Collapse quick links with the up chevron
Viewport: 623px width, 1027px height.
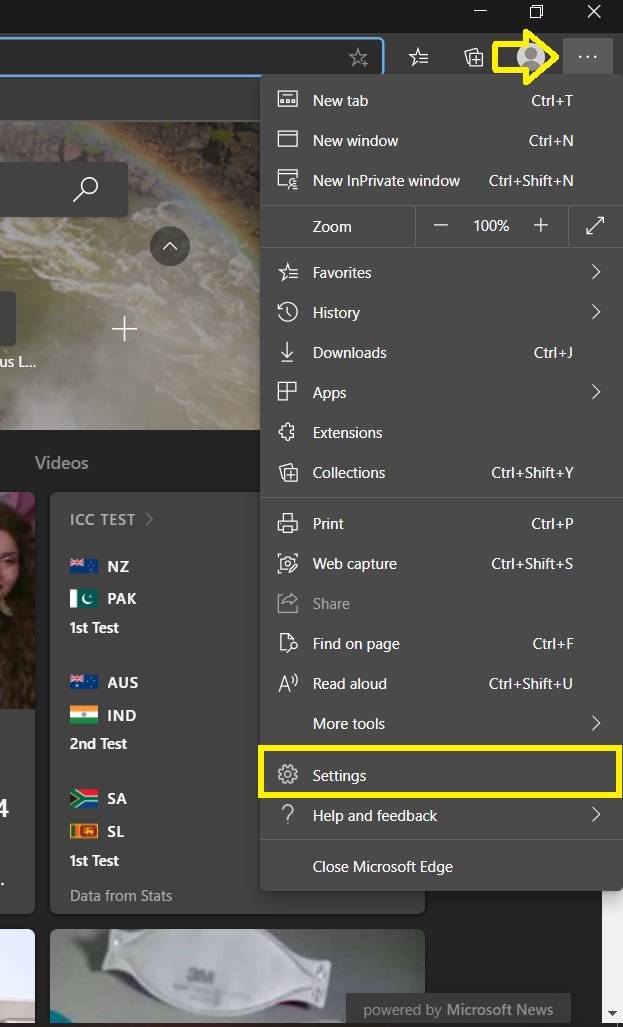(170, 246)
